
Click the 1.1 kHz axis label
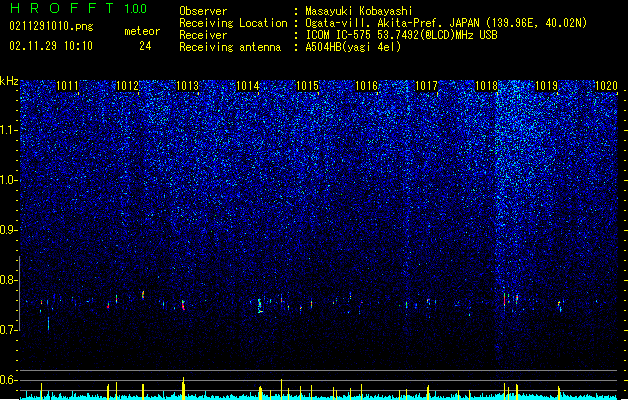(9, 130)
